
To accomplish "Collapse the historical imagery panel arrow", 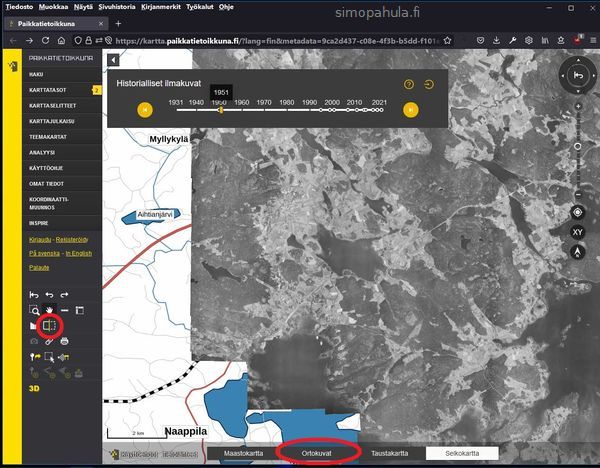I will (112, 61).
